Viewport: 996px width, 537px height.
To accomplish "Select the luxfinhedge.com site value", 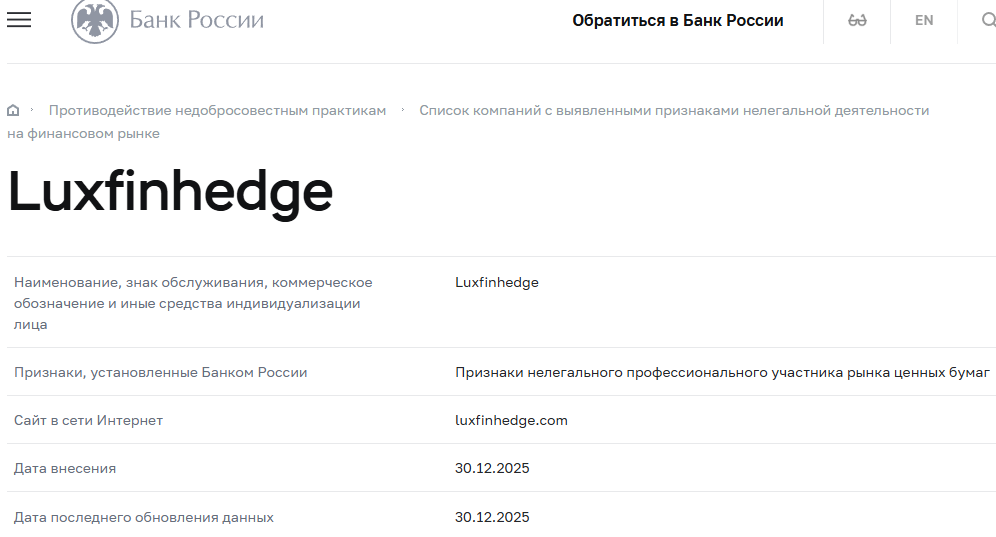I will [511, 420].
